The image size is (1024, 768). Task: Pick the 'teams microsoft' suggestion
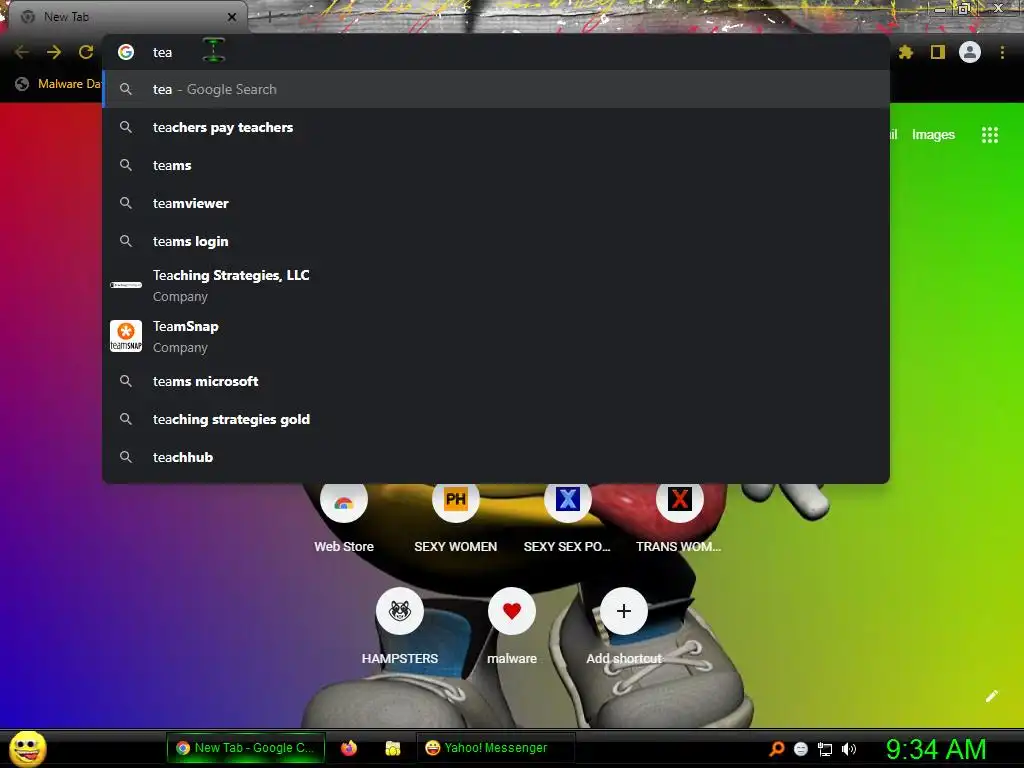pyautogui.click(x=496, y=381)
